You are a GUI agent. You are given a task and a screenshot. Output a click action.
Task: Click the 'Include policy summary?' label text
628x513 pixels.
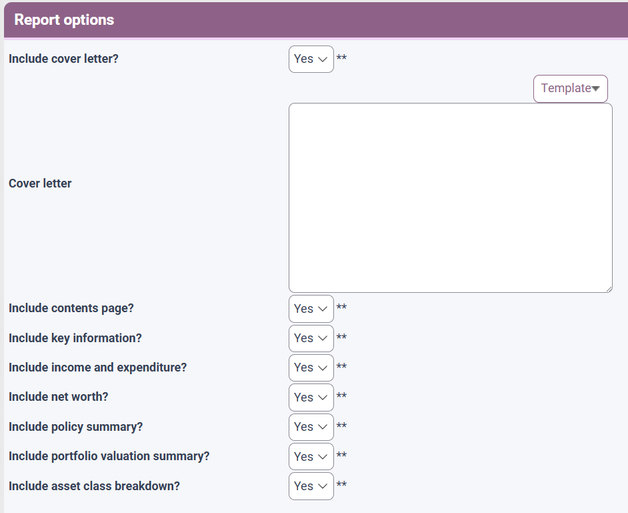pyautogui.click(x=75, y=427)
